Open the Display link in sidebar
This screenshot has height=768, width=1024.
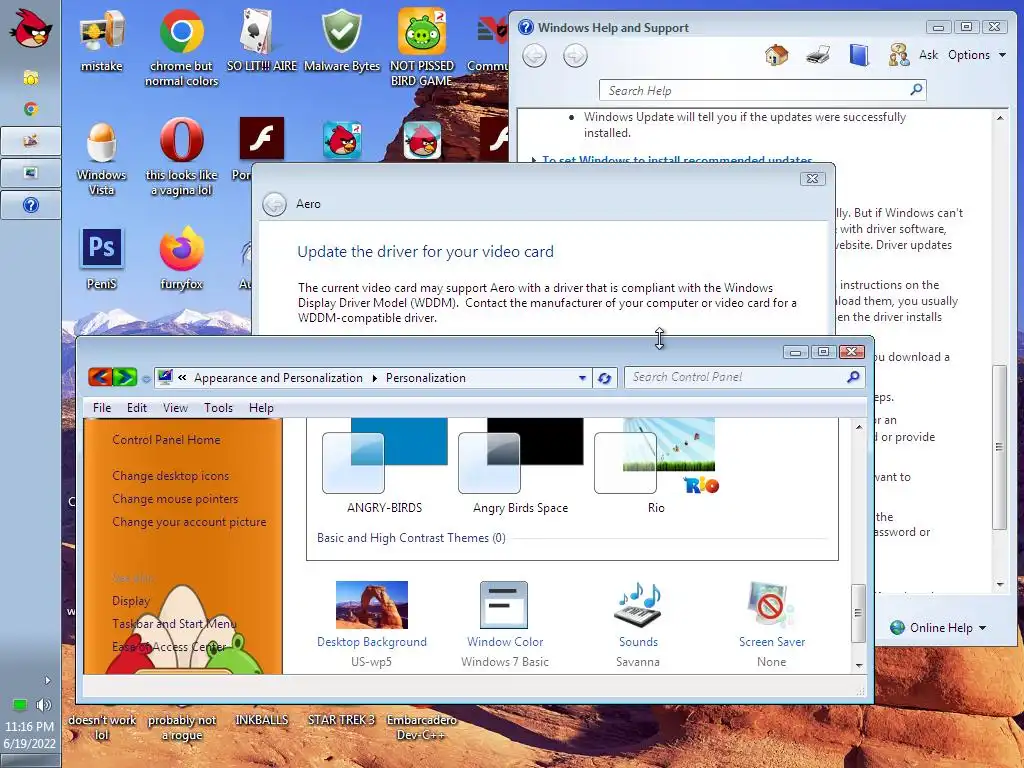[x=131, y=601]
